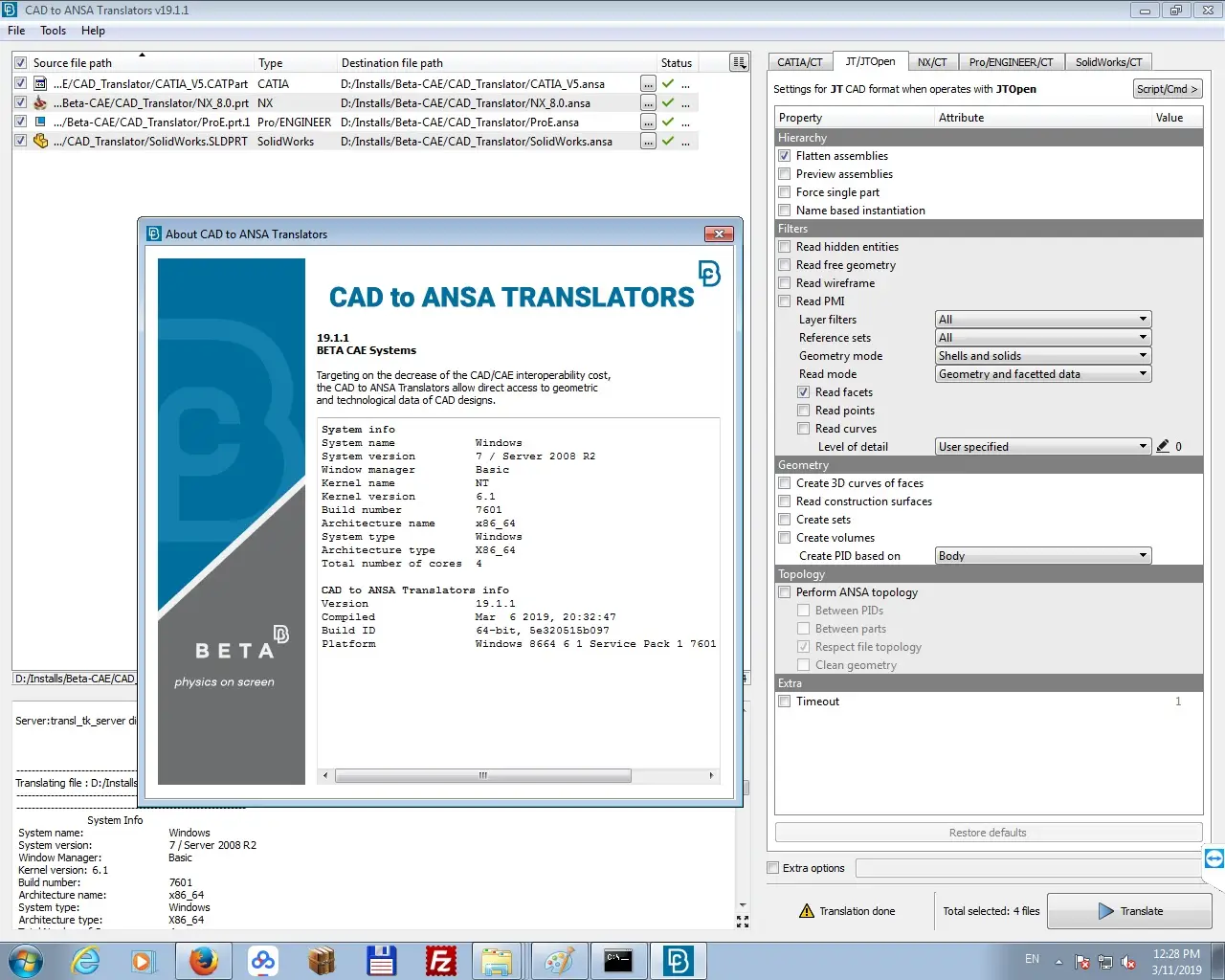
Task: Switch to the SolidWorks/CT tab
Action: pyautogui.click(x=1108, y=62)
